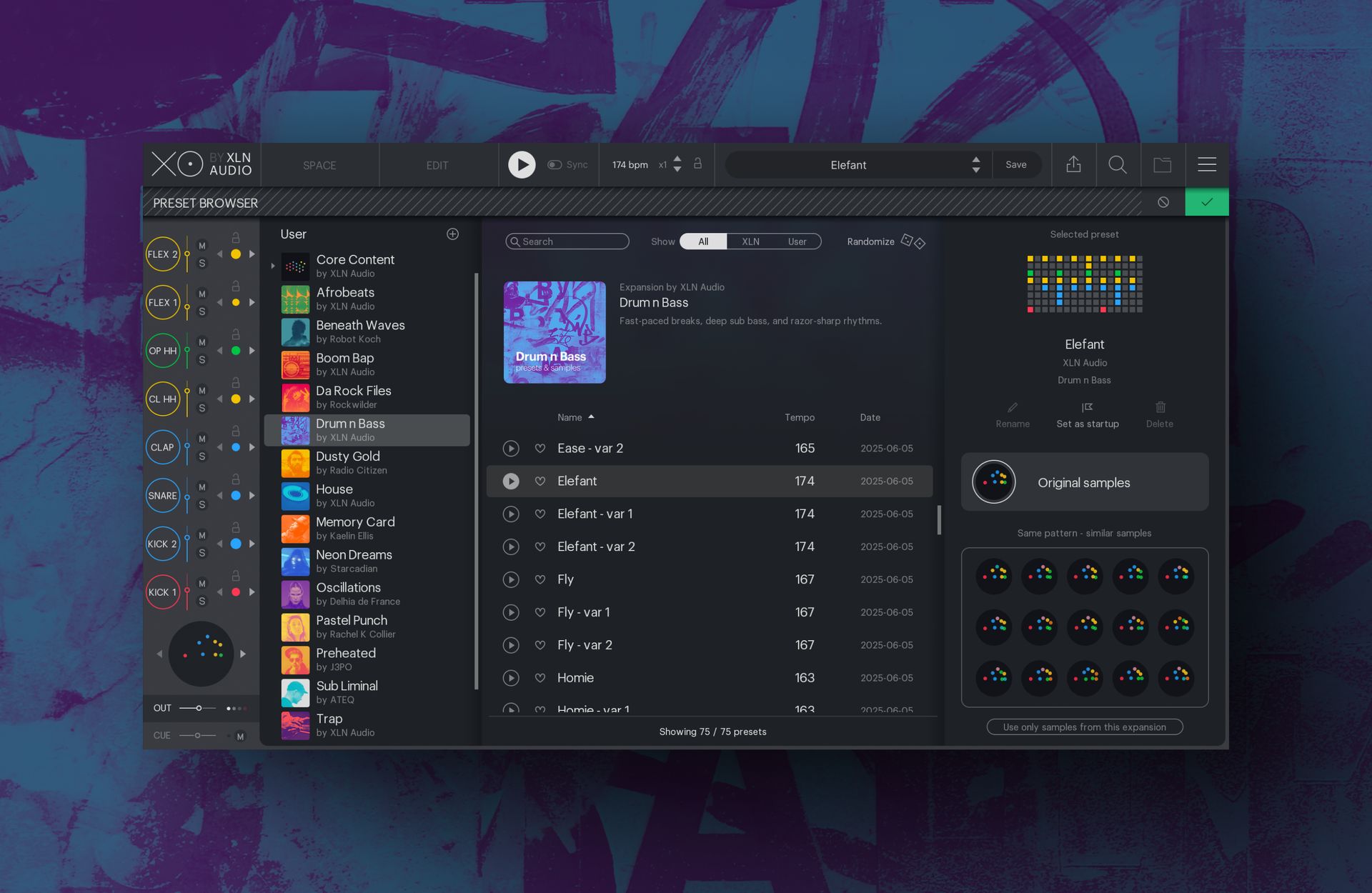The image size is (1372, 893).
Task: Click the tempo multiplier stepper arrows
Action: coord(677,165)
